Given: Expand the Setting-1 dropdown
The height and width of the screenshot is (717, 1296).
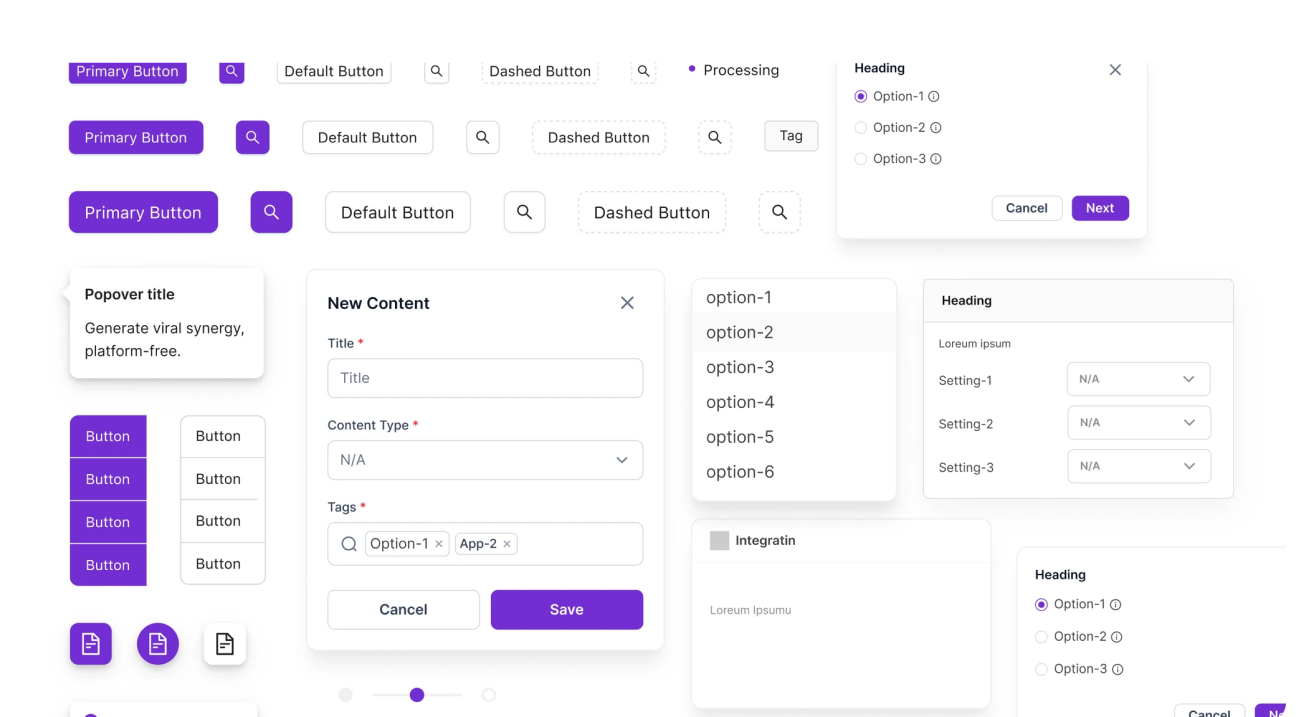Looking at the screenshot, I should coord(1138,379).
